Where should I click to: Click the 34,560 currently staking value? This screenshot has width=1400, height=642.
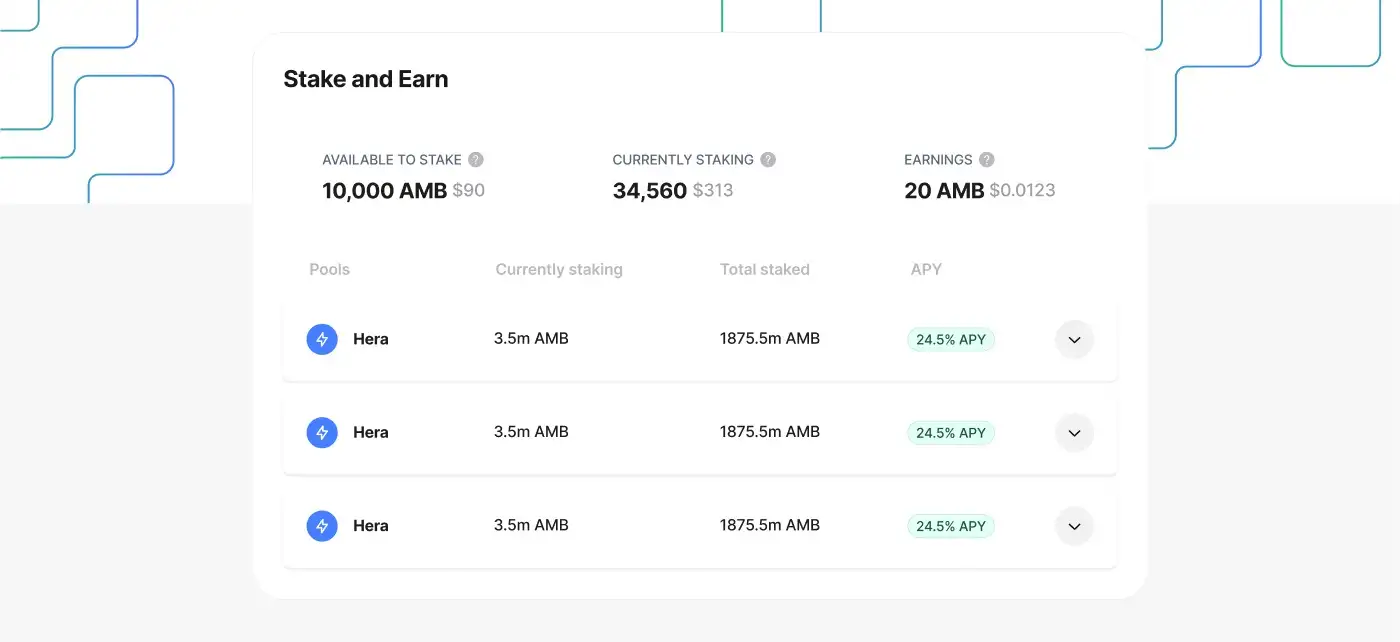click(x=649, y=191)
